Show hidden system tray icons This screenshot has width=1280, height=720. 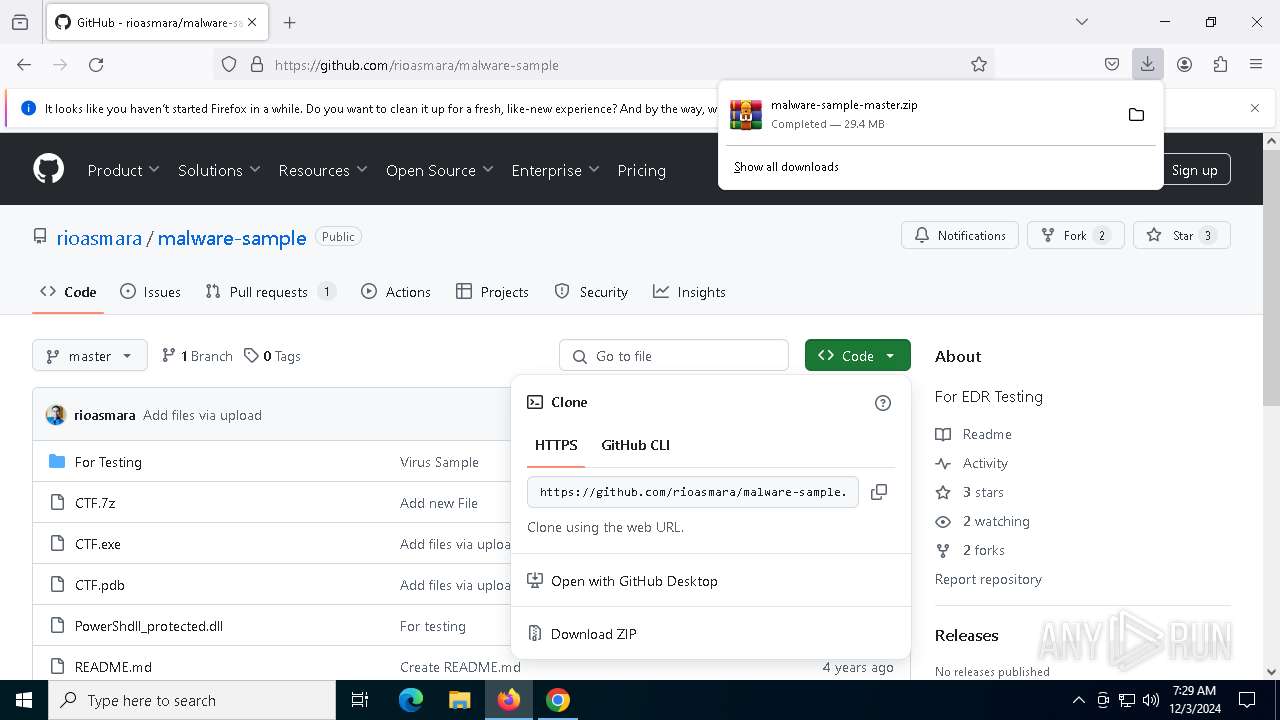(1078, 700)
